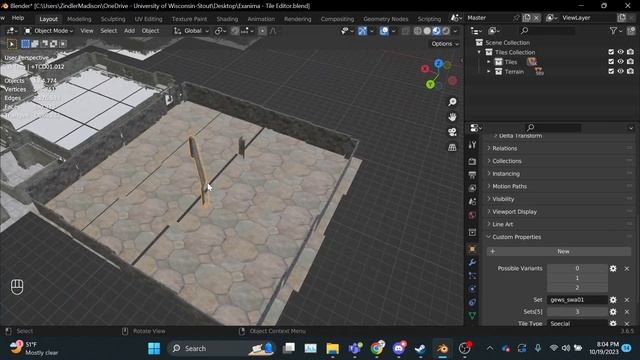Open the viewport Add menu
This screenshot has width=640, height=360.
pos(129,31)
